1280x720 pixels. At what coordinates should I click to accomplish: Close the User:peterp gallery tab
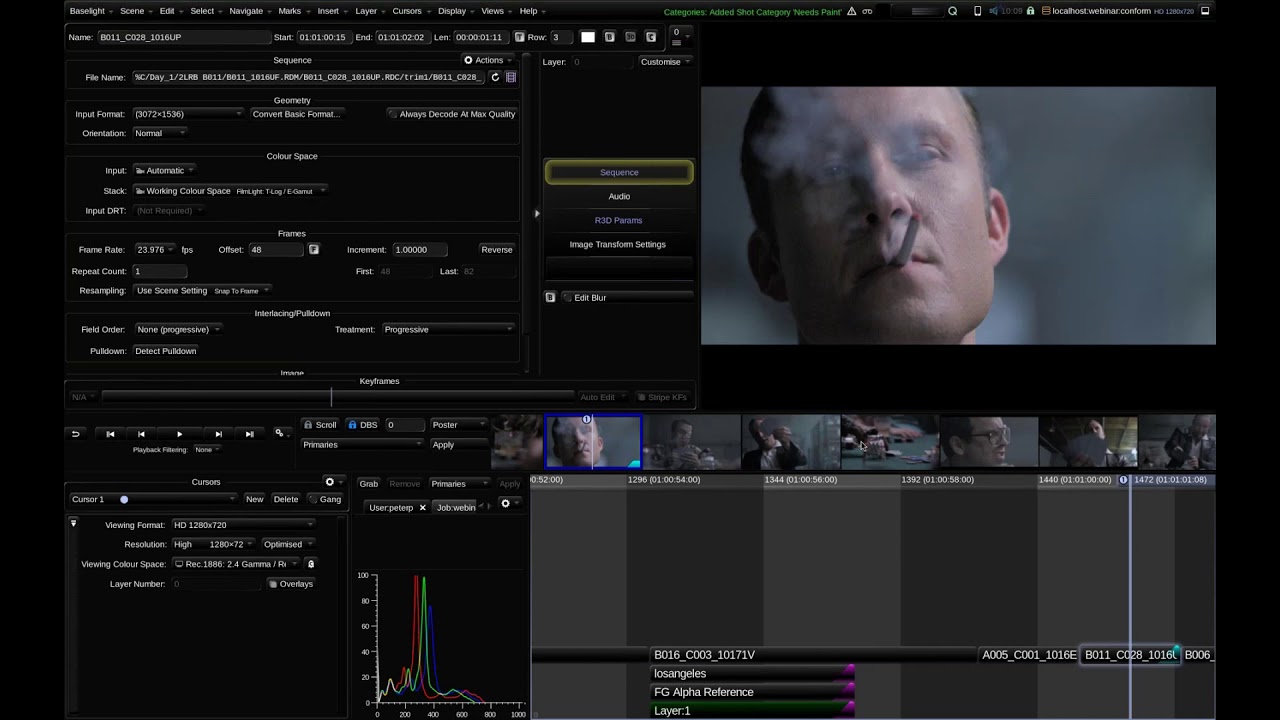point(422,507)
